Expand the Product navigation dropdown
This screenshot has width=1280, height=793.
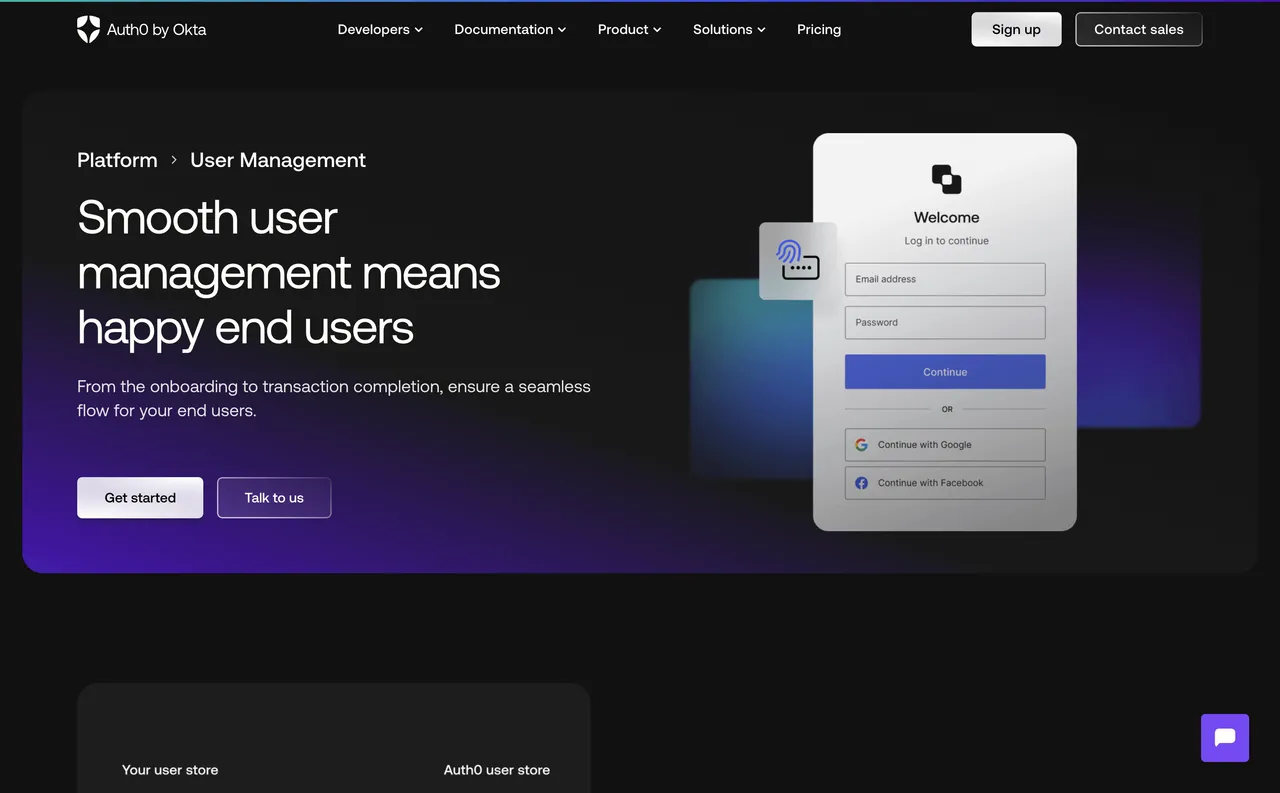(629, 29)
